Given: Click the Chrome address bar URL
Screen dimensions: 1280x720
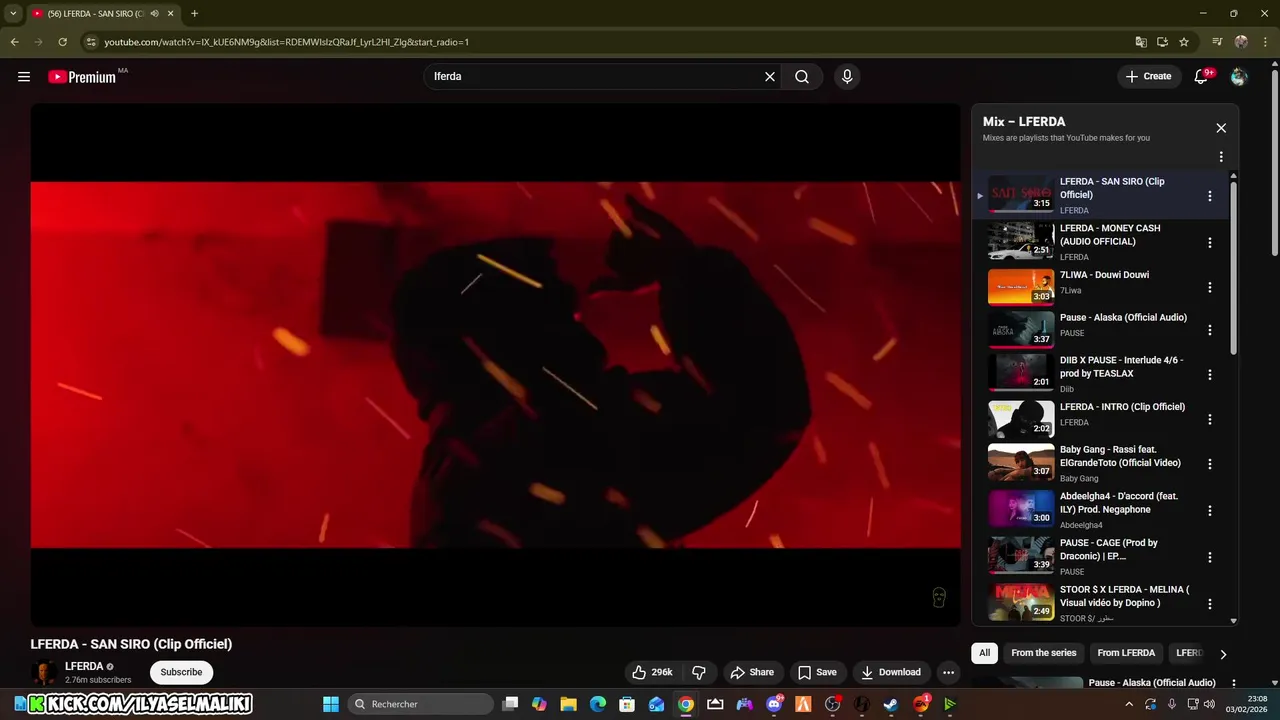Looking at the screenshot, I should (286, 42).
